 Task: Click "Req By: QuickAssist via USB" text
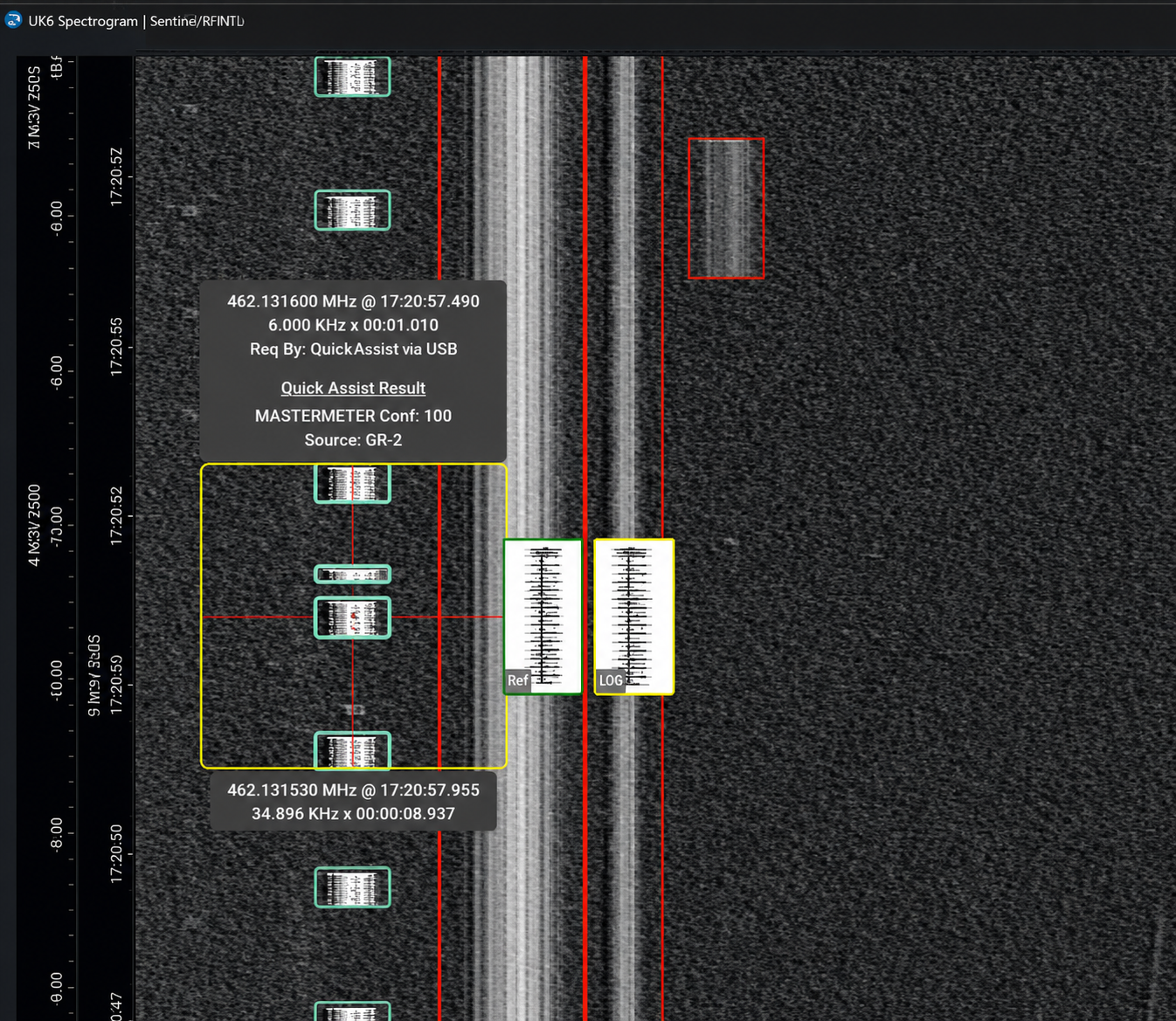(353, 349)
